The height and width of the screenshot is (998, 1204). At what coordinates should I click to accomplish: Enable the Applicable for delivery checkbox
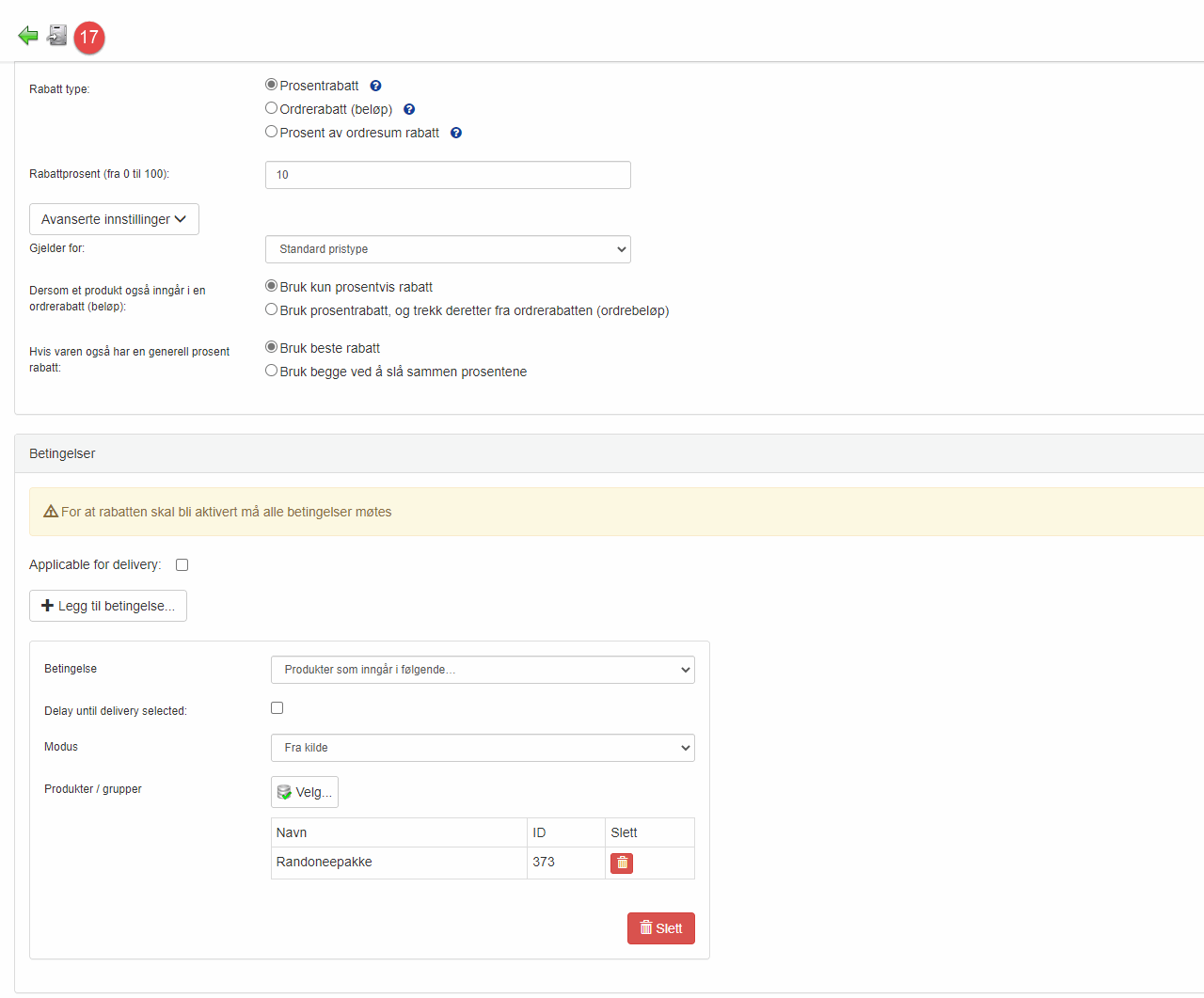coord(182,565)
